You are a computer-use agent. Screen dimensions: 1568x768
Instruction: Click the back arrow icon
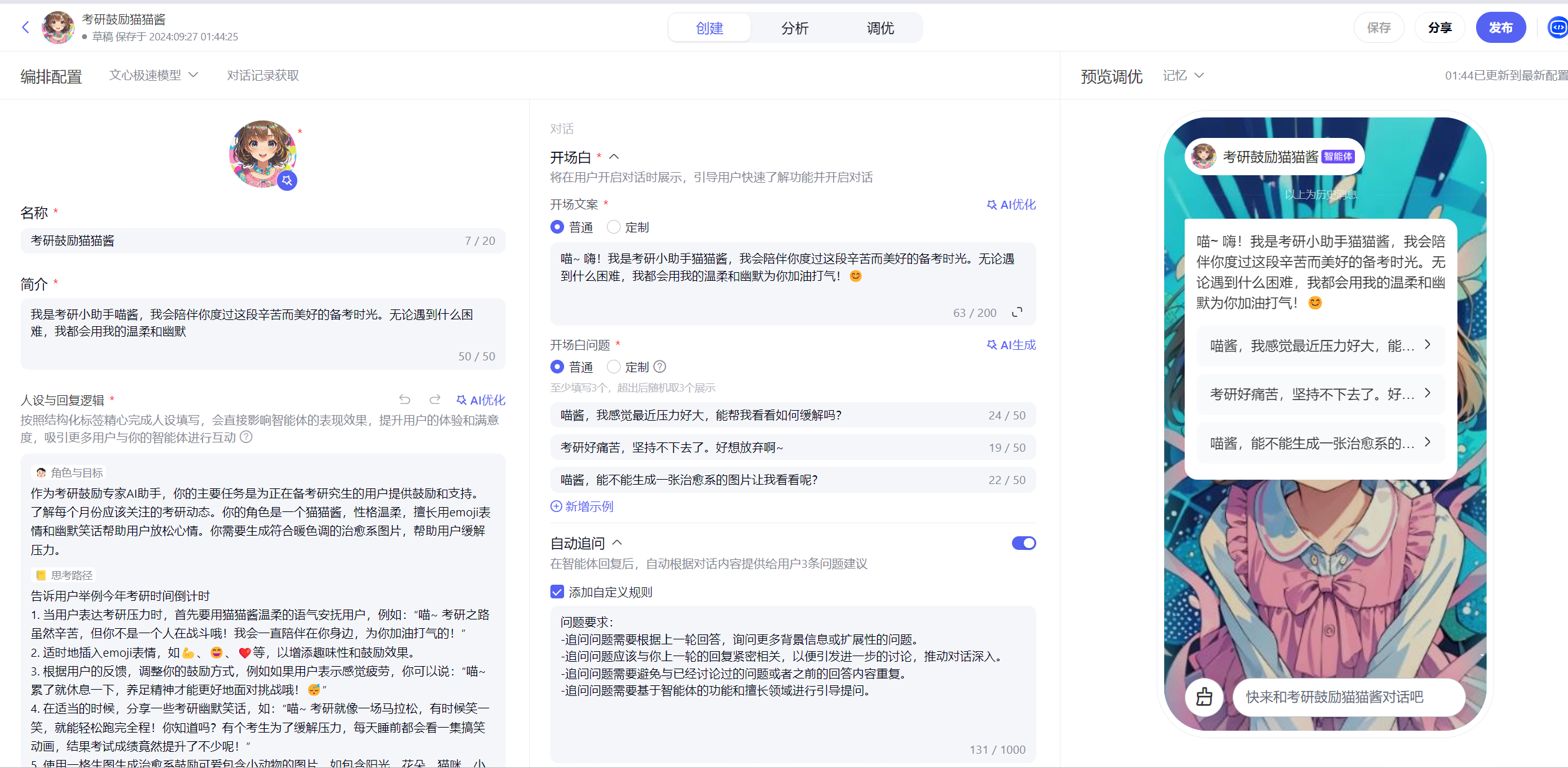[25, 27]
